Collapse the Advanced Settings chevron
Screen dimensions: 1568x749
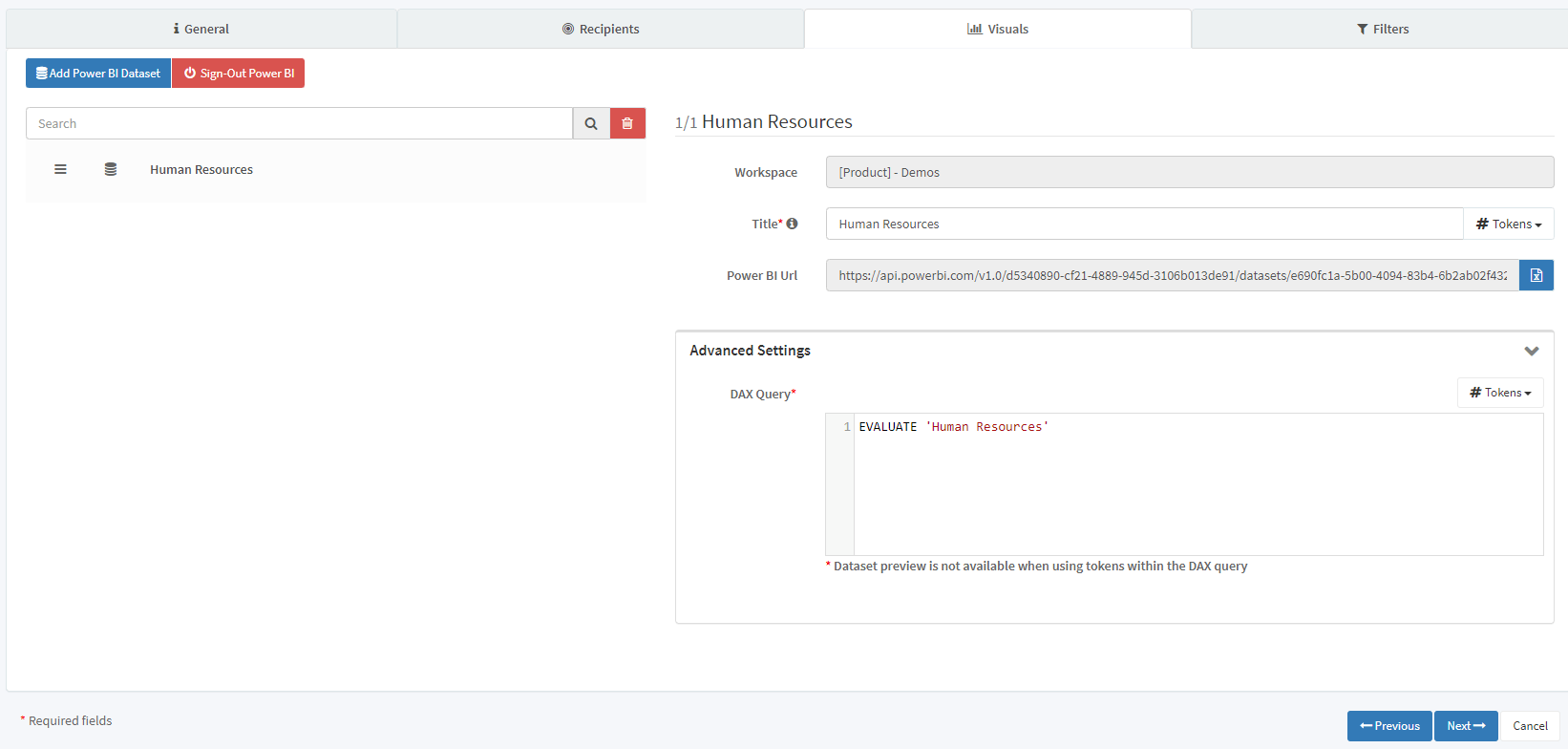[x=1531, y=351]
